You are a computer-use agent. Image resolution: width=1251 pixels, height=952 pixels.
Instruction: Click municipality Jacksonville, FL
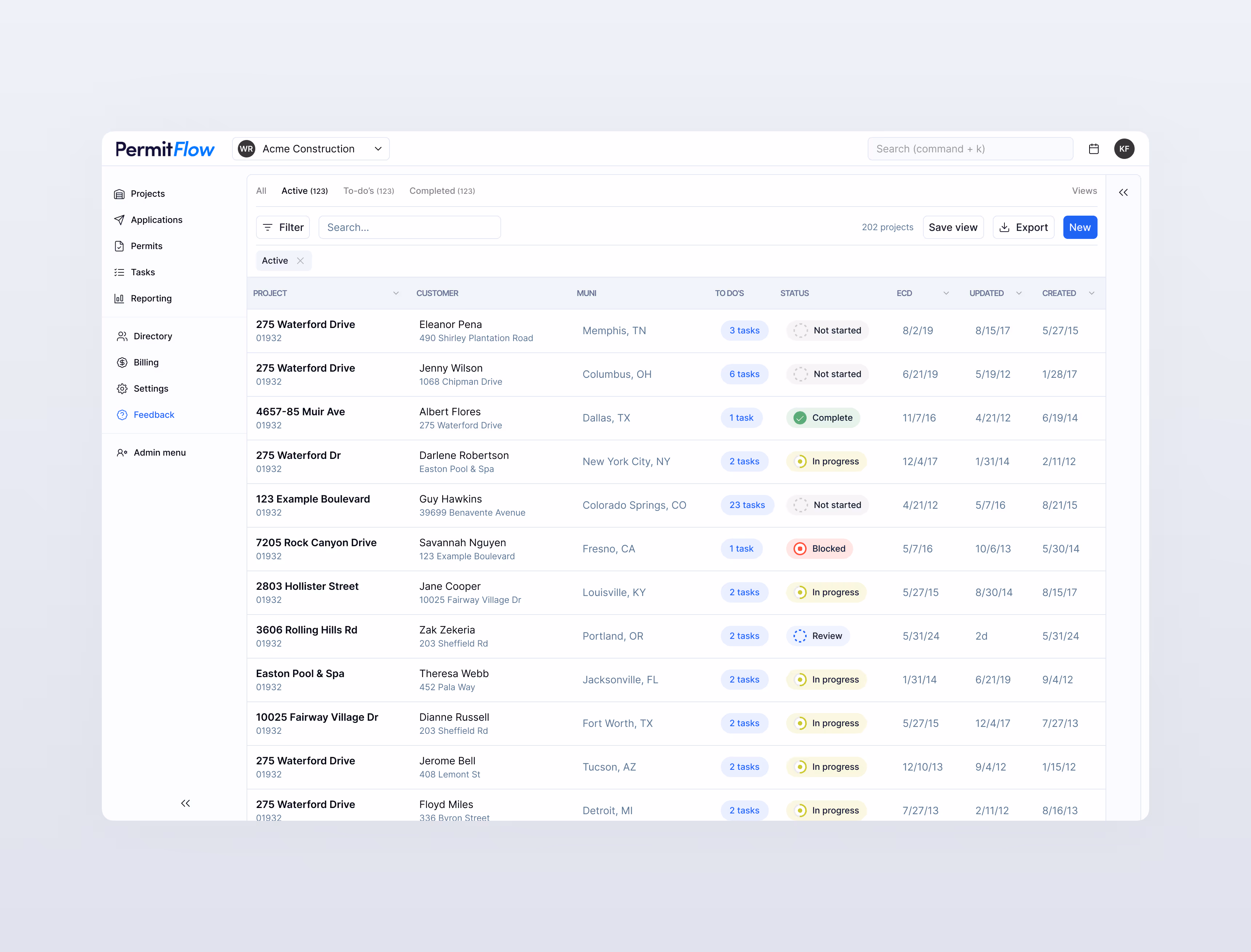tap(620, 679)
